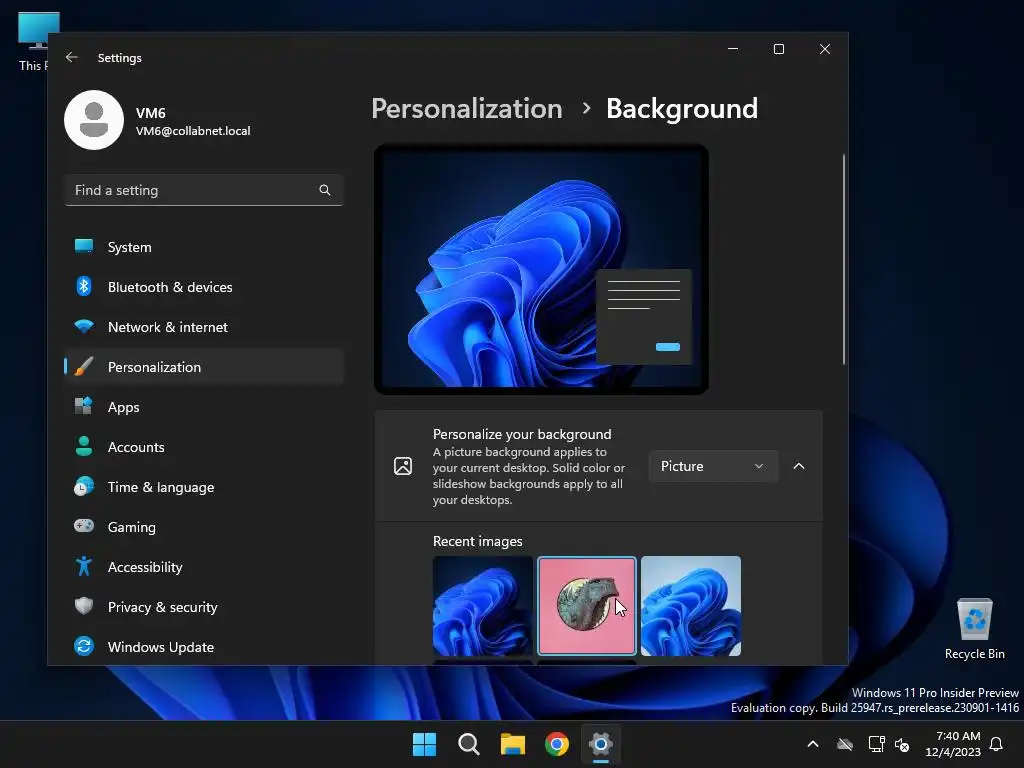Click the Time & language clock icon
The width and height of the screenshot is (1024, 768).
84,487
